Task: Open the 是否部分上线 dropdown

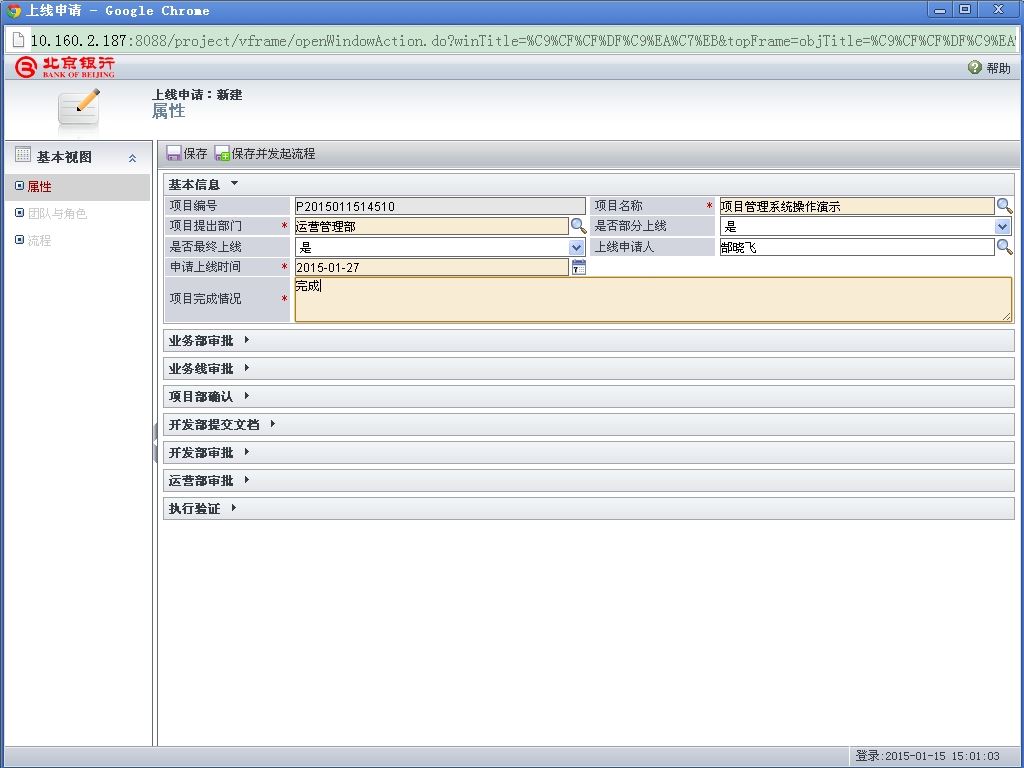Action: 1002,227
